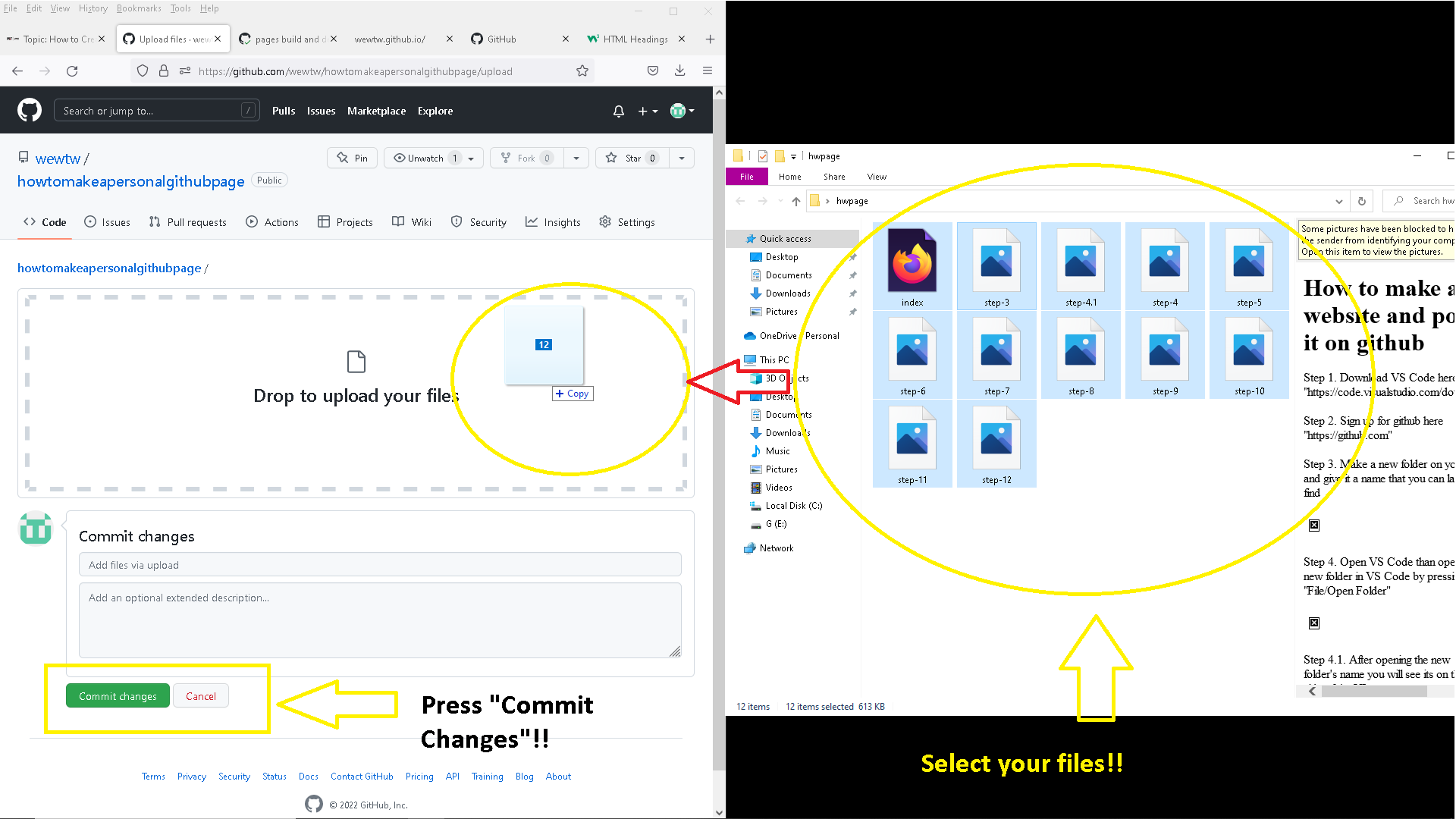This screenshot has height=819, width=1456.
Task: Click the Star repository button
Action: click(632, 158)
